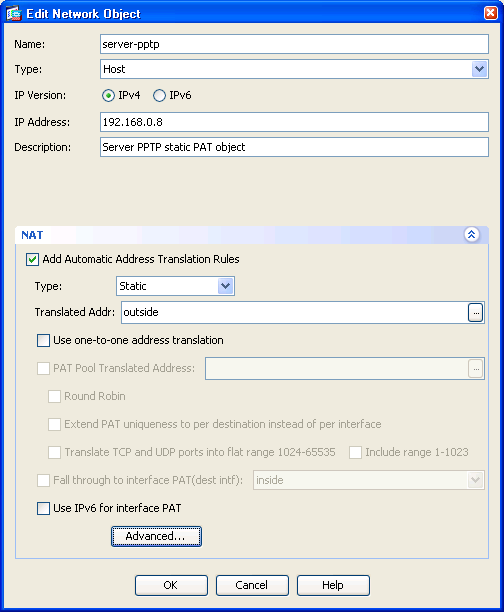
Task: Click the NAT section header label
Action: 32,235
